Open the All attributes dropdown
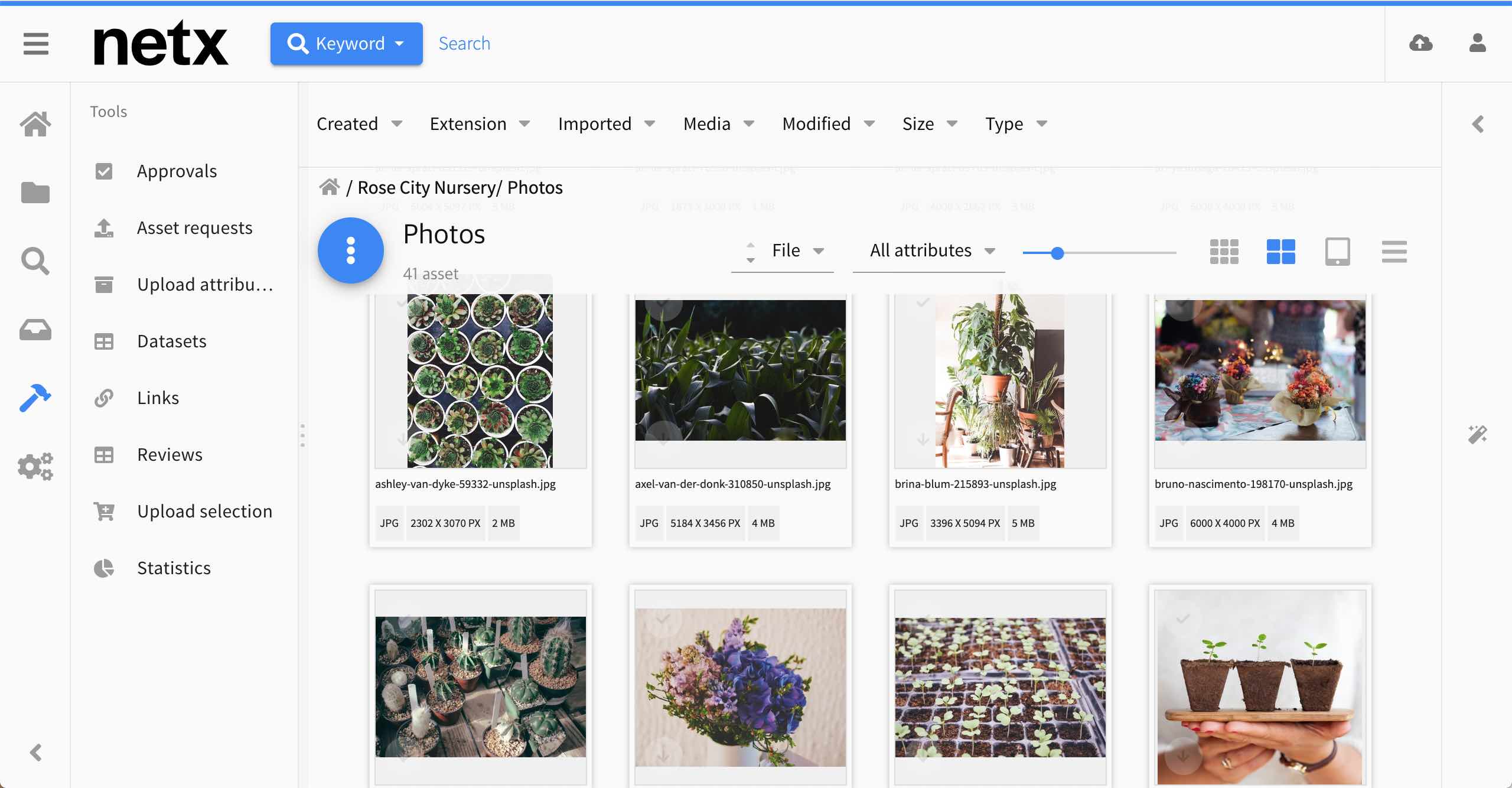This screenshot has width=1512, height=788. tap(931, 250)
